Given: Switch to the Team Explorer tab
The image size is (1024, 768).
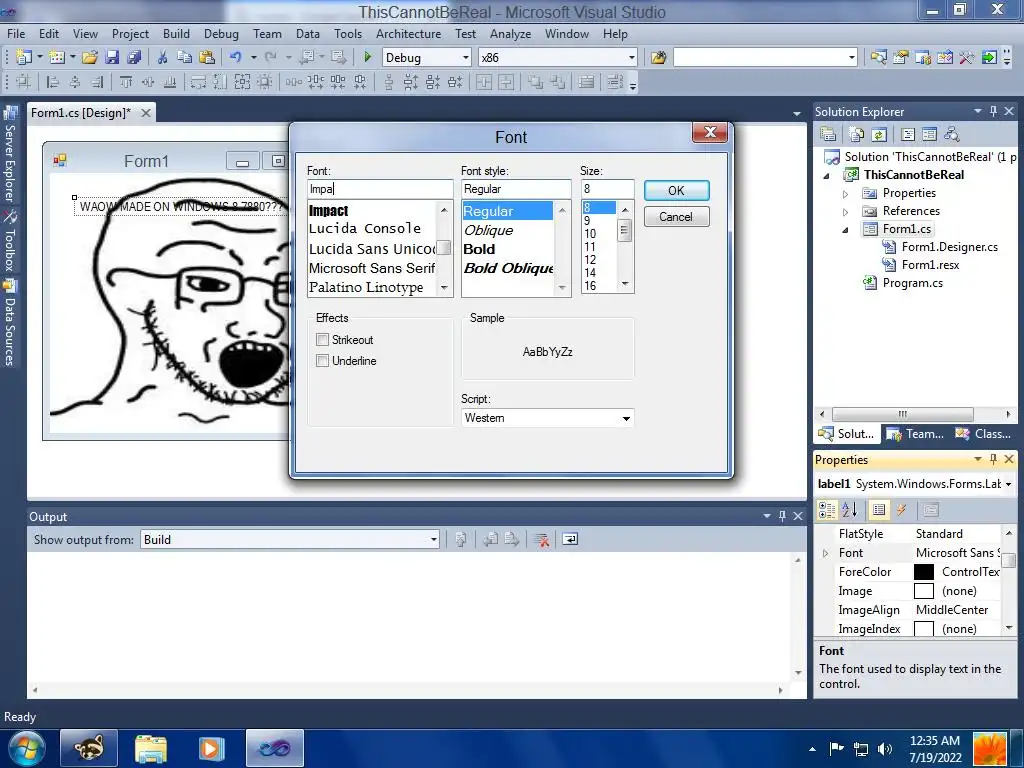Looking at the screenshot, I should (x=915, y=434).
